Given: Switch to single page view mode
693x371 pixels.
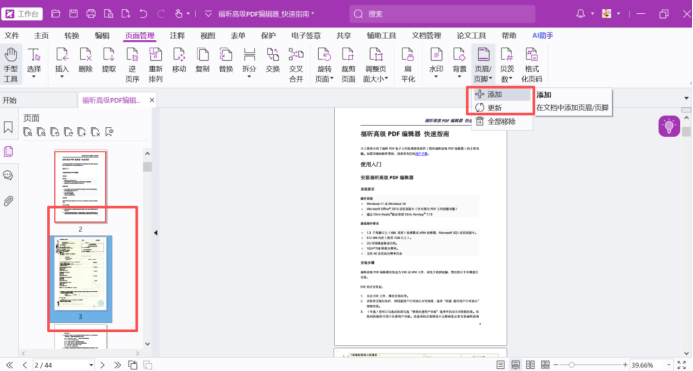Looking at the screenshot, I should pyautogui.click(x=500, y=365).
